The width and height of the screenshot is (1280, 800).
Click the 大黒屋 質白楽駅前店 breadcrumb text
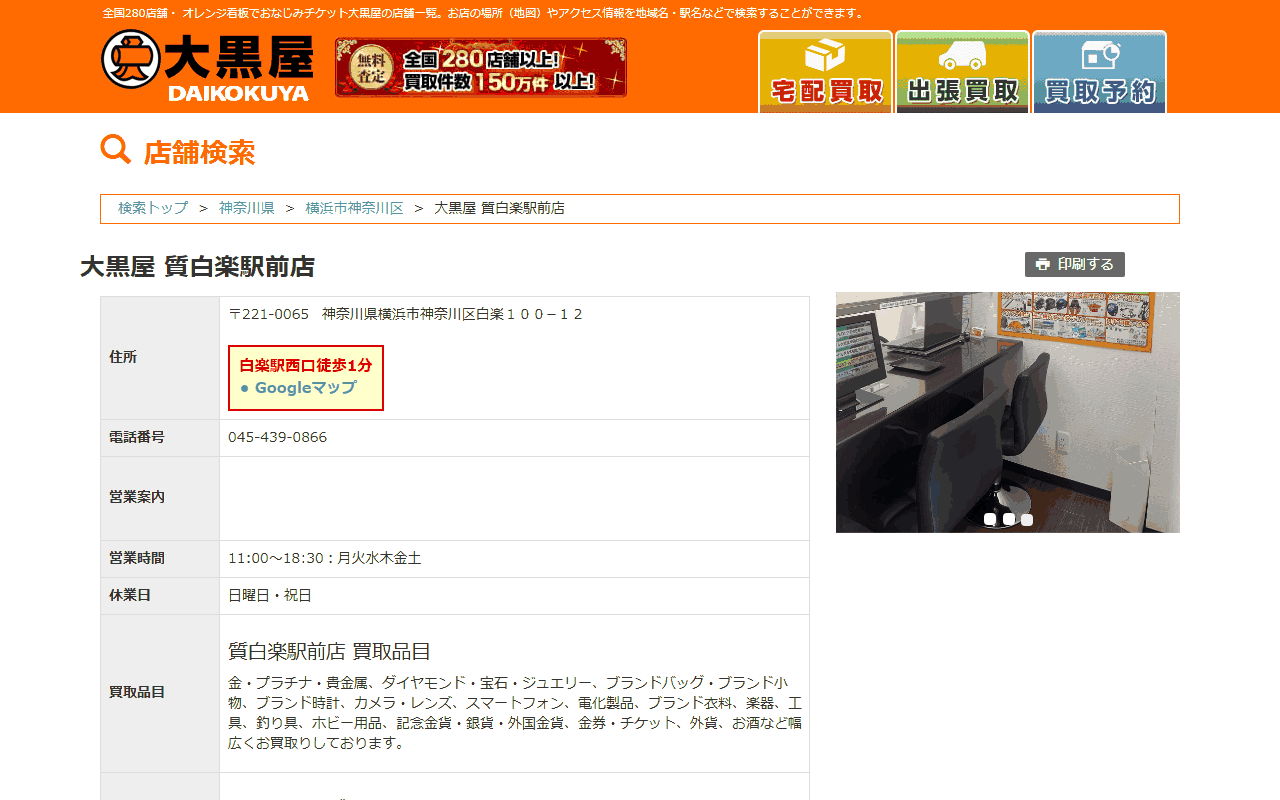click(500, 208)
